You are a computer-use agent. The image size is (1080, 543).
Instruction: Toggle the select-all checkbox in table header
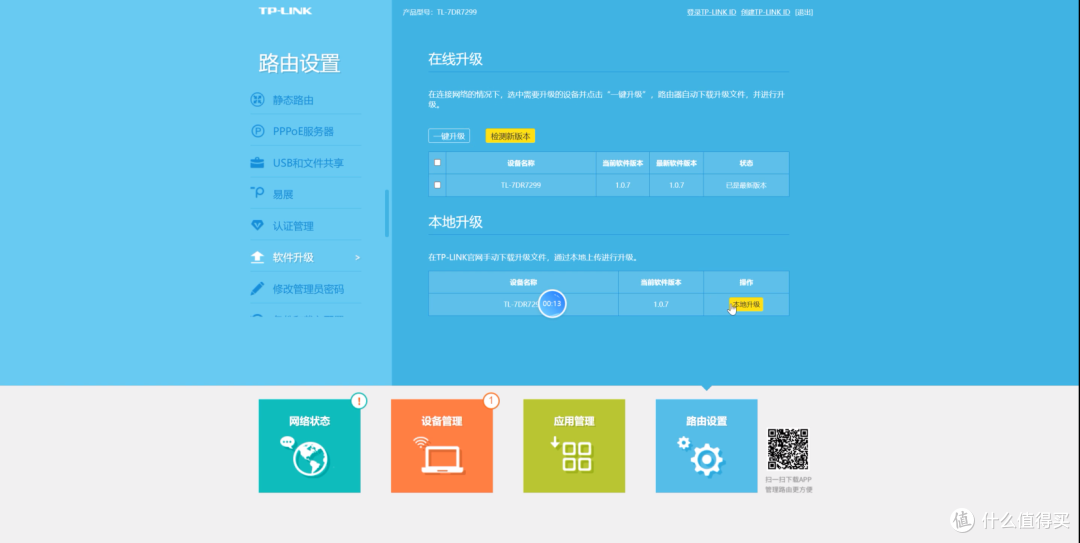(437, 163)
